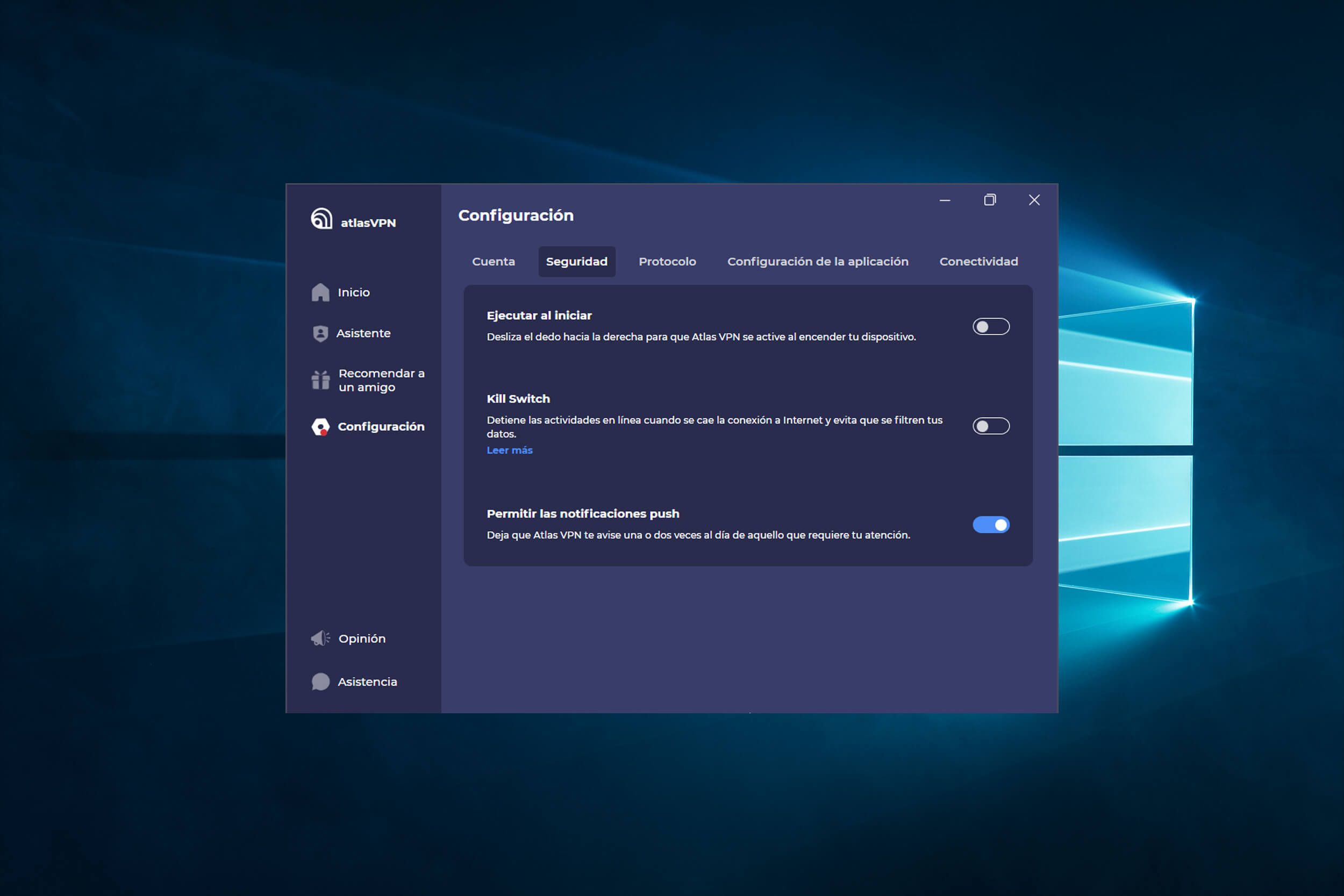Go to Configuración de la aplicación tab

[x=817, y=261]
